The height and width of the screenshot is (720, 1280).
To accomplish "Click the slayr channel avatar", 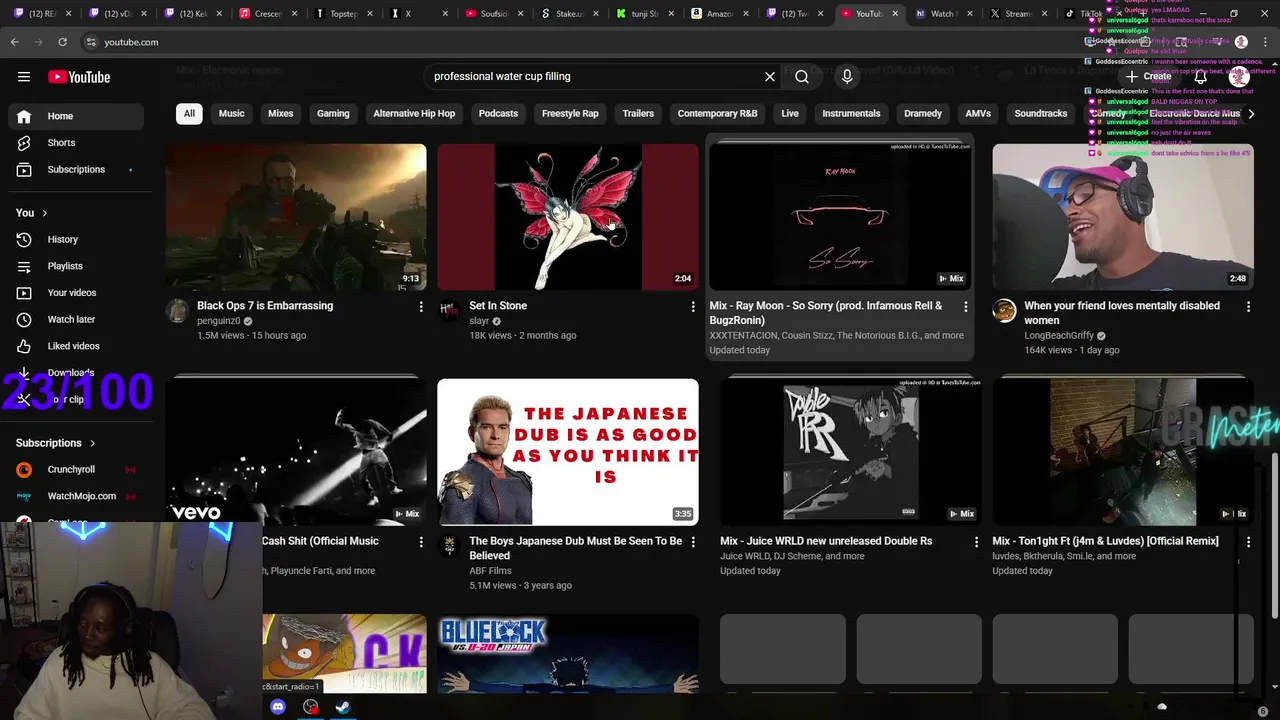I will point(449,310).
